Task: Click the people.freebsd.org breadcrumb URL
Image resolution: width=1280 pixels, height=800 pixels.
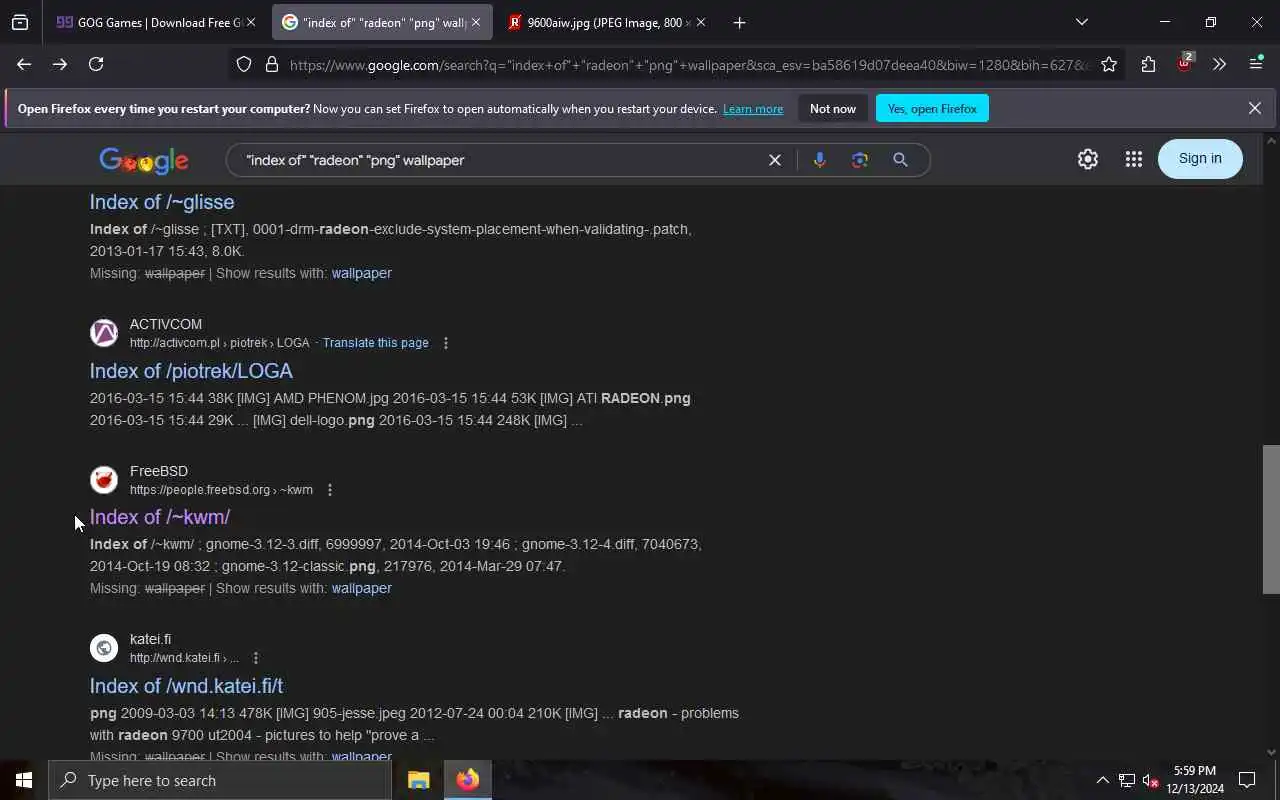Action: [221, 490]
